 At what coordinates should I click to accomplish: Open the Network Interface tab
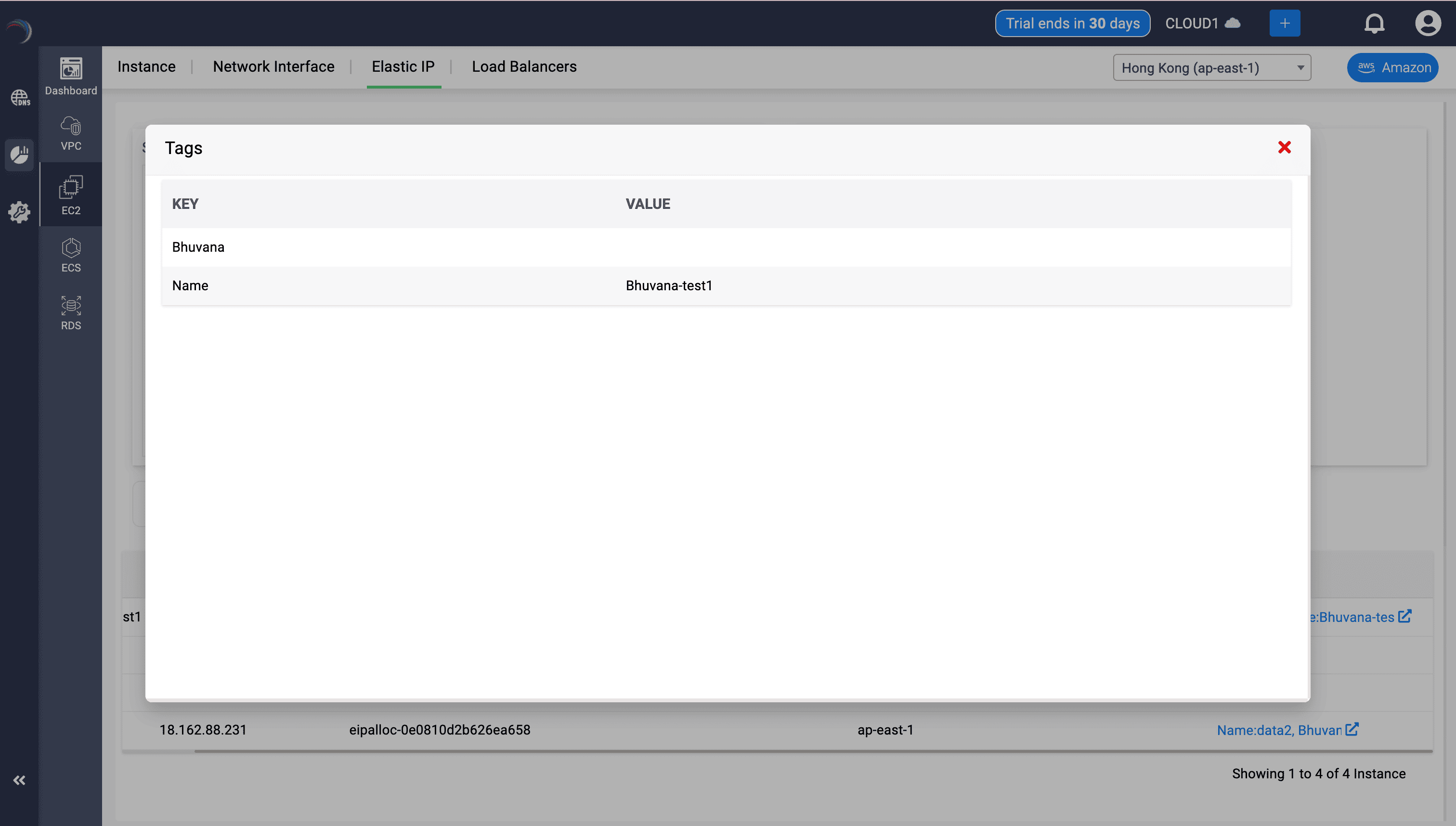pos(273,66)
